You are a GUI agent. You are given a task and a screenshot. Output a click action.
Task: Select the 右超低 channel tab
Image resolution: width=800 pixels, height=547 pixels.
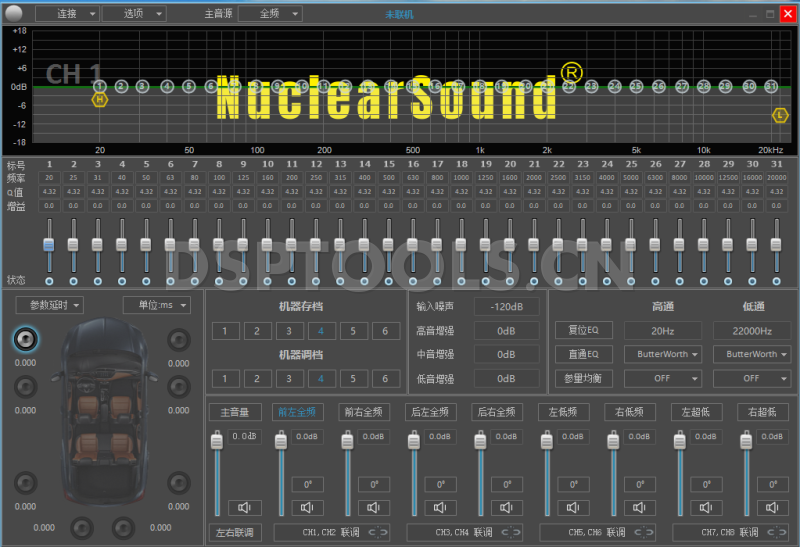(x=763, y=412)
